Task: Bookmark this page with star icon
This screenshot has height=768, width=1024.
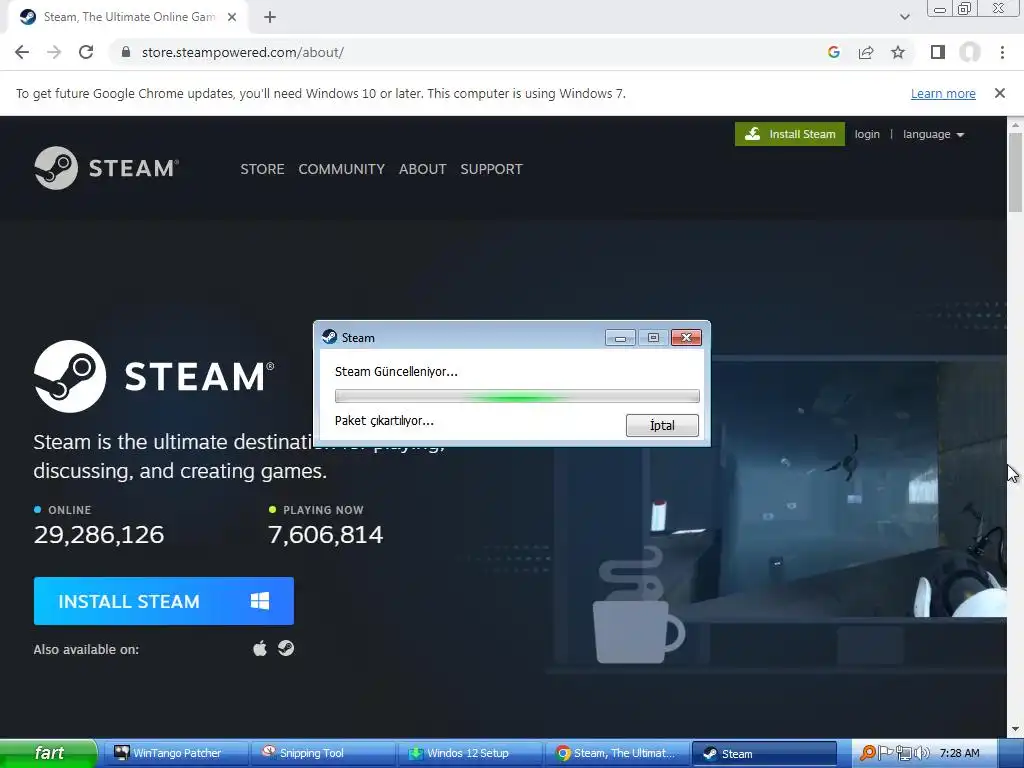Action: click(898, 52)
